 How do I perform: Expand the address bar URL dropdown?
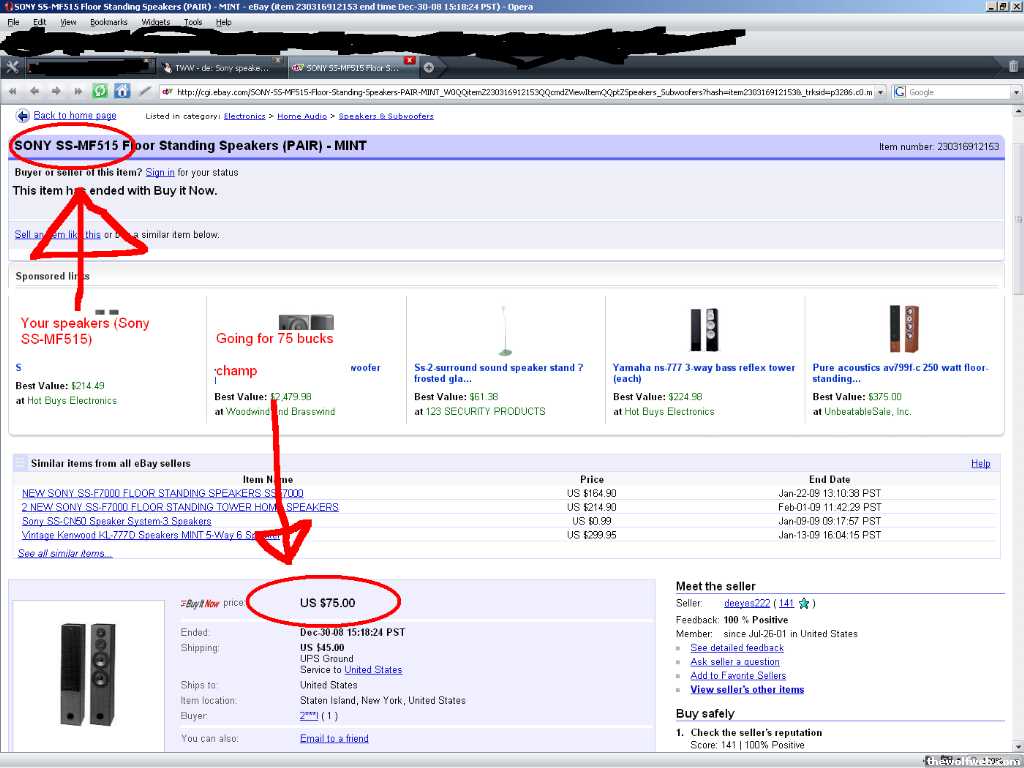[879, 92]
